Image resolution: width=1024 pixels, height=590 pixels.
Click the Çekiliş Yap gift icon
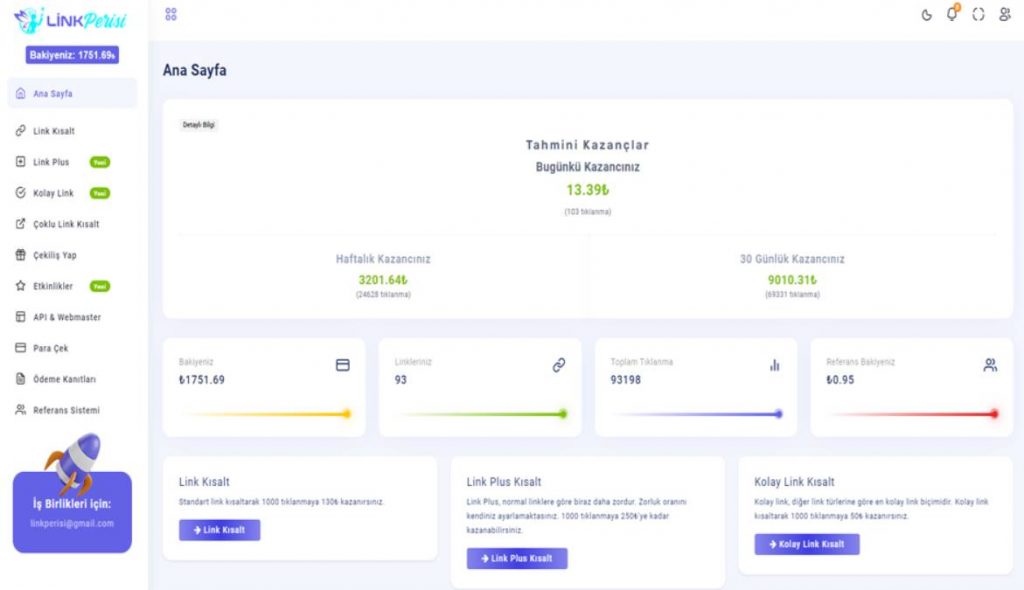(x=20, y=255)
